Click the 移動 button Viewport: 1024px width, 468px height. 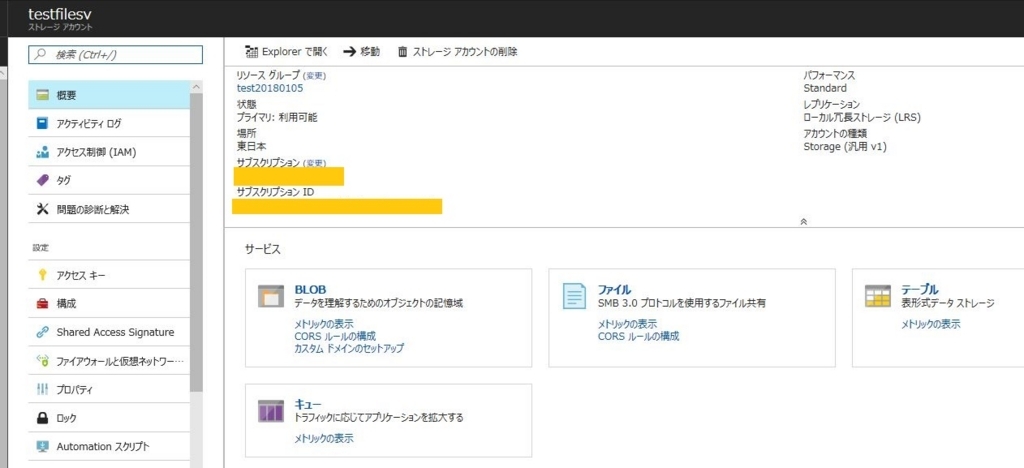(x=361, y=52)
